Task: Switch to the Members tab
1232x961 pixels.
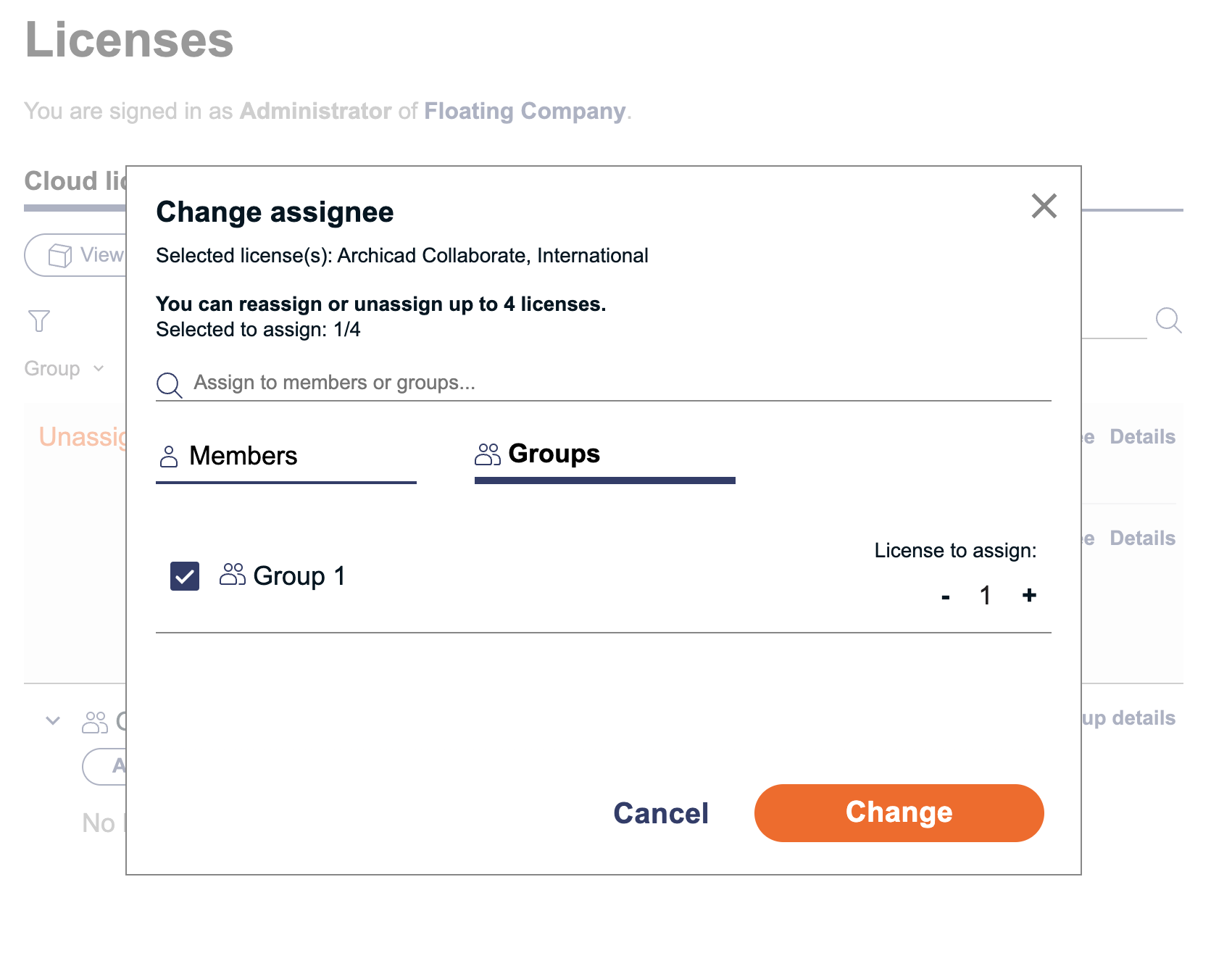Action: pyautogui.click(x=286, y=457)
